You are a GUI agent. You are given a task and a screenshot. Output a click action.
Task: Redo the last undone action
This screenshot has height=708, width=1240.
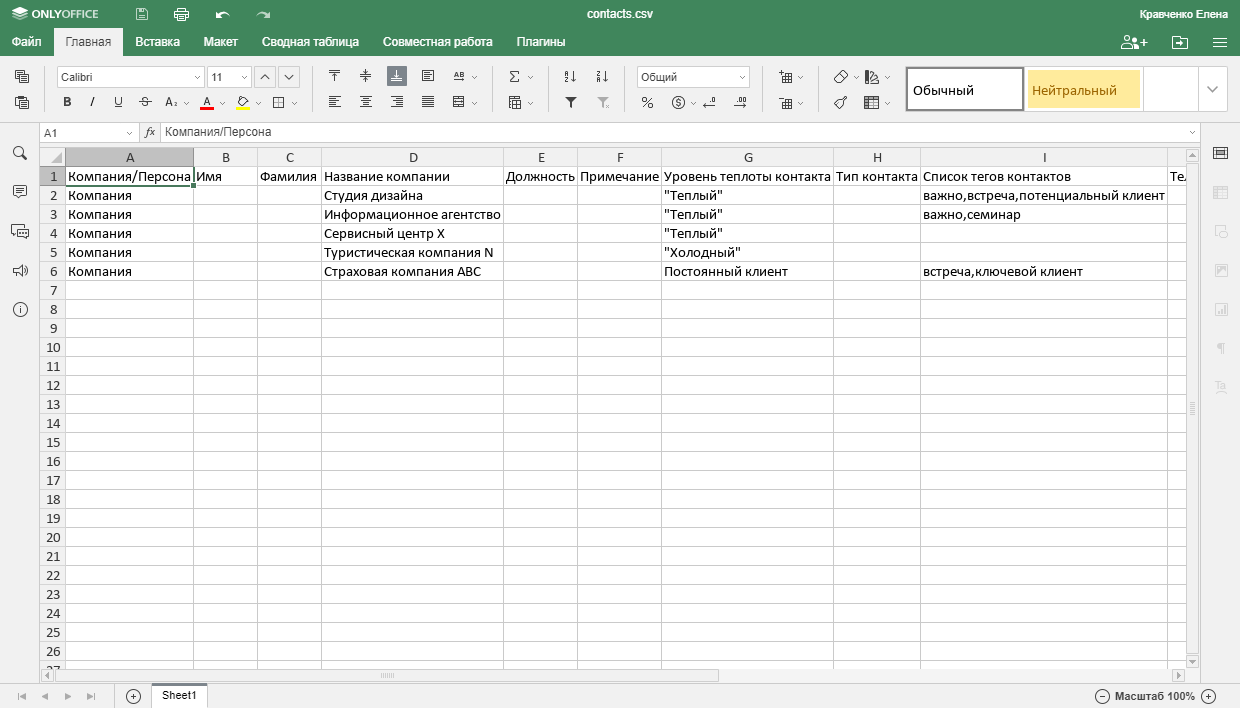click(263, 14)
